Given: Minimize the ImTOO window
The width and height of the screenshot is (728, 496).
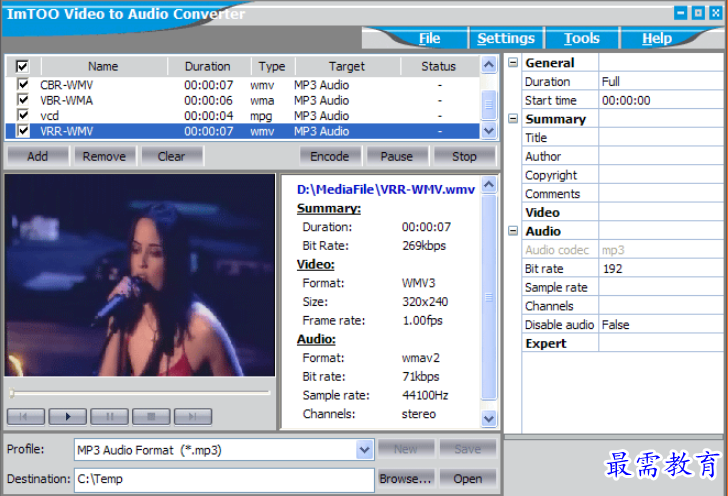Looking at the screenshot, I should click(x=681, y=13).
